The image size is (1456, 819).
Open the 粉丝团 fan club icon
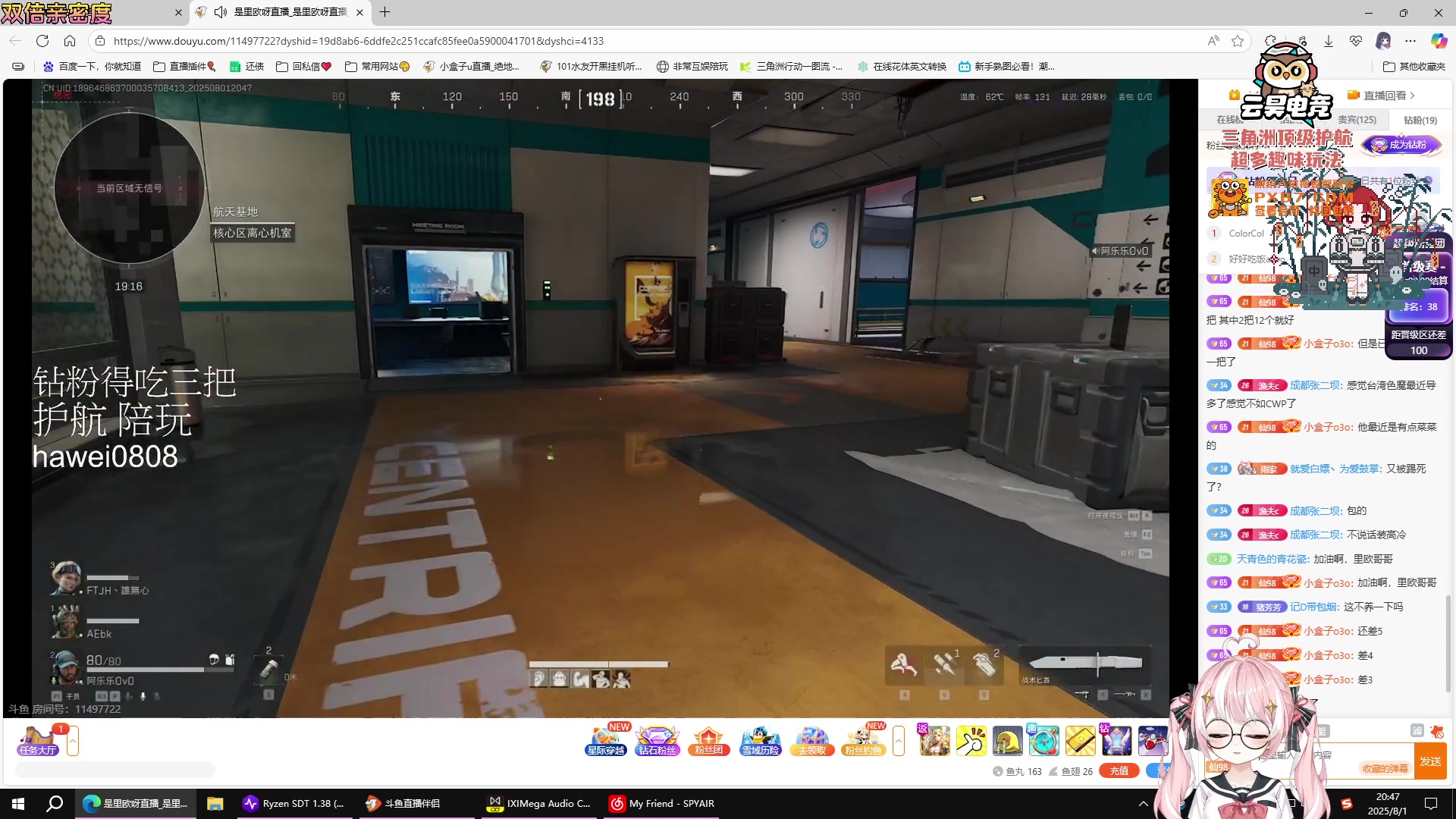click(x=708, y=741)
